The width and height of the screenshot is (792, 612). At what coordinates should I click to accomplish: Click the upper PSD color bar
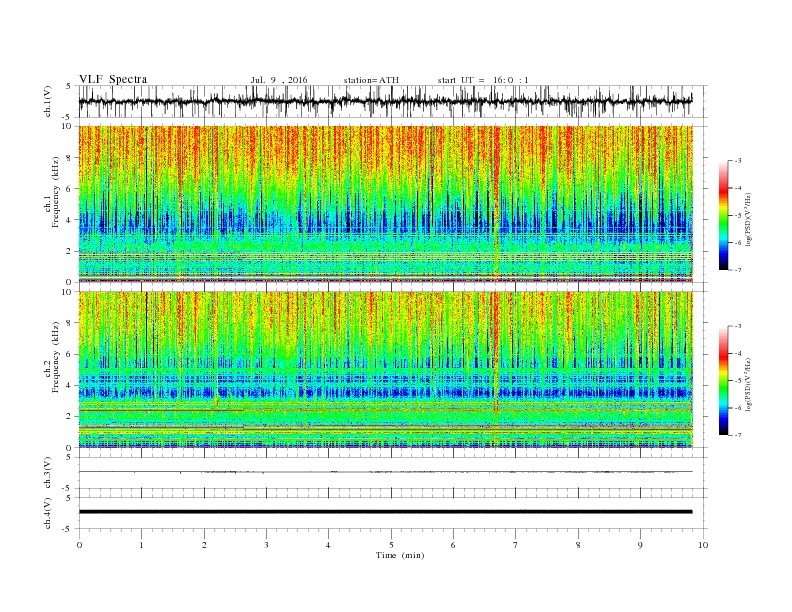(723, 215)
